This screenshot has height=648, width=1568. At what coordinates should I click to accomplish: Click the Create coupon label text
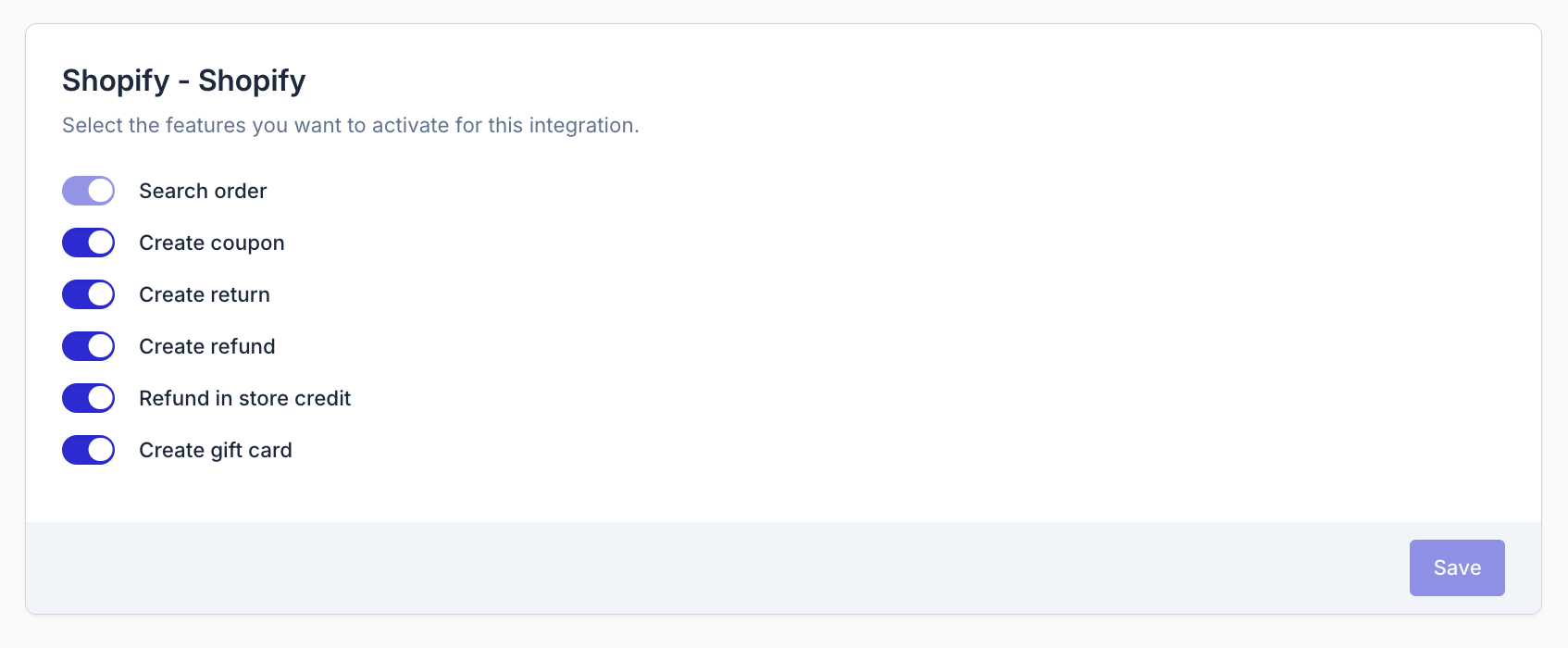(x=212, y=243)
